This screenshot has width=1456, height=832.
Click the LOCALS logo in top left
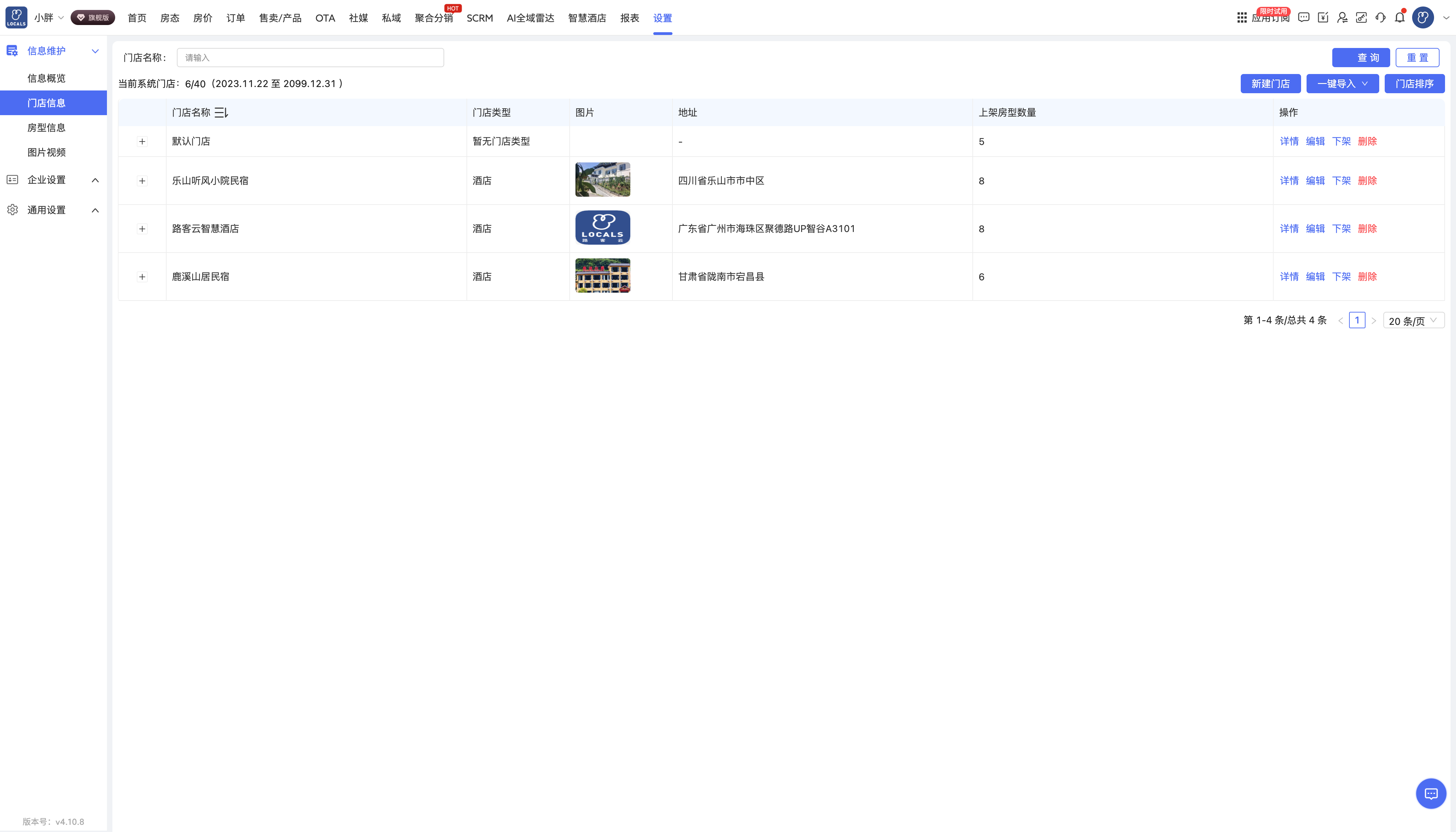[16, 17]
